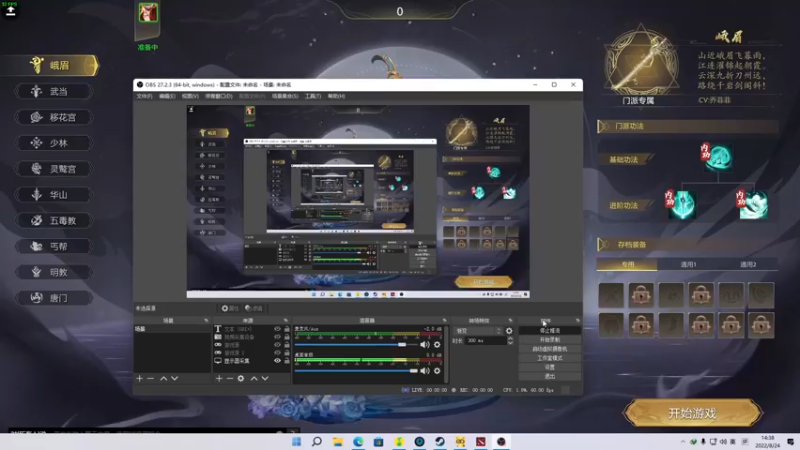This screenshot has height=450, width=800.
Task: Toggle the lock on the 显示器采集 source
Action: (x=287, y=361)
